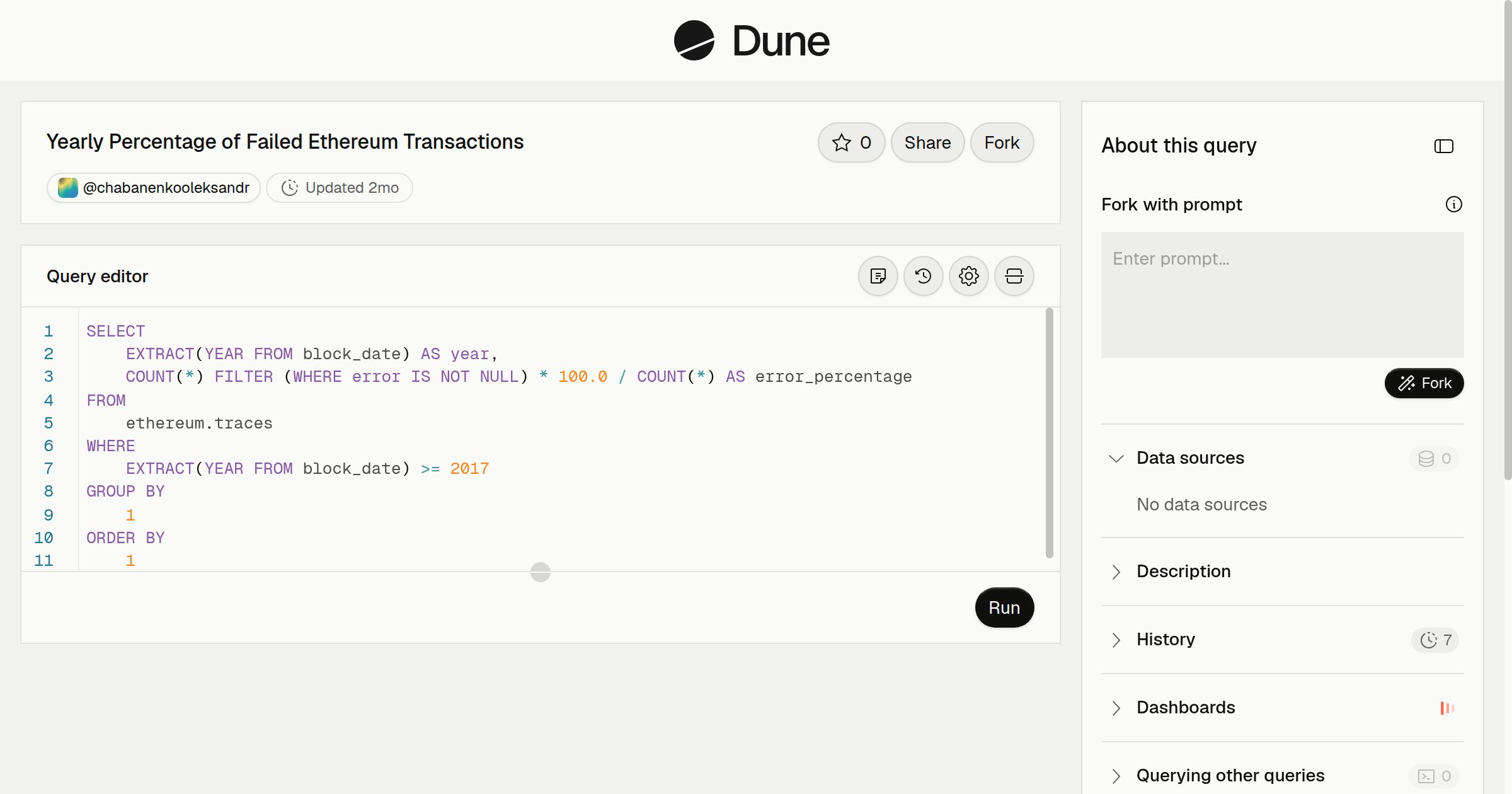The width and height of the screenshot is (1512, 794).
Task: Click '100.0' in the query
Action: pyautogui.click(x=583, y=377)
